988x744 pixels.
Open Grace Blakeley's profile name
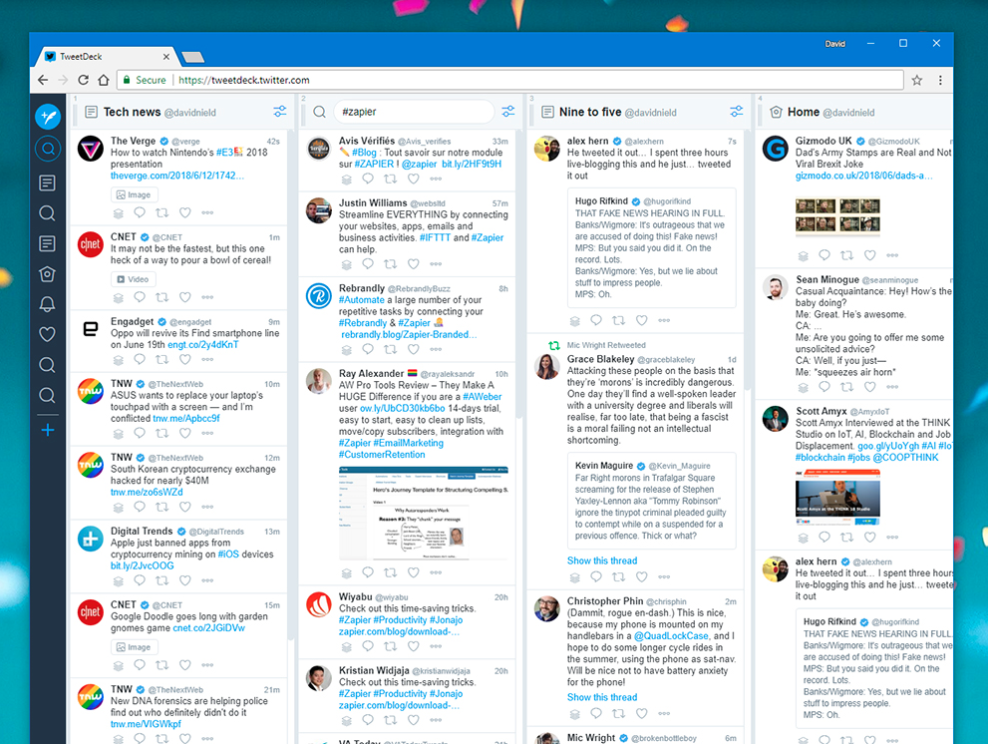click(x=600, y=359)
